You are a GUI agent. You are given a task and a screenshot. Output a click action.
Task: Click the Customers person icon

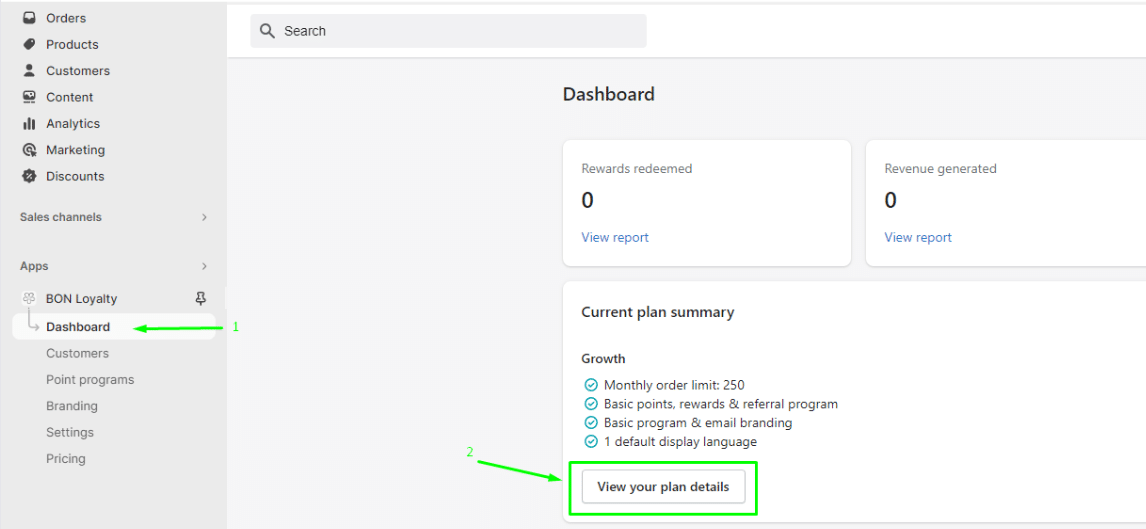(x=29, y=70)
